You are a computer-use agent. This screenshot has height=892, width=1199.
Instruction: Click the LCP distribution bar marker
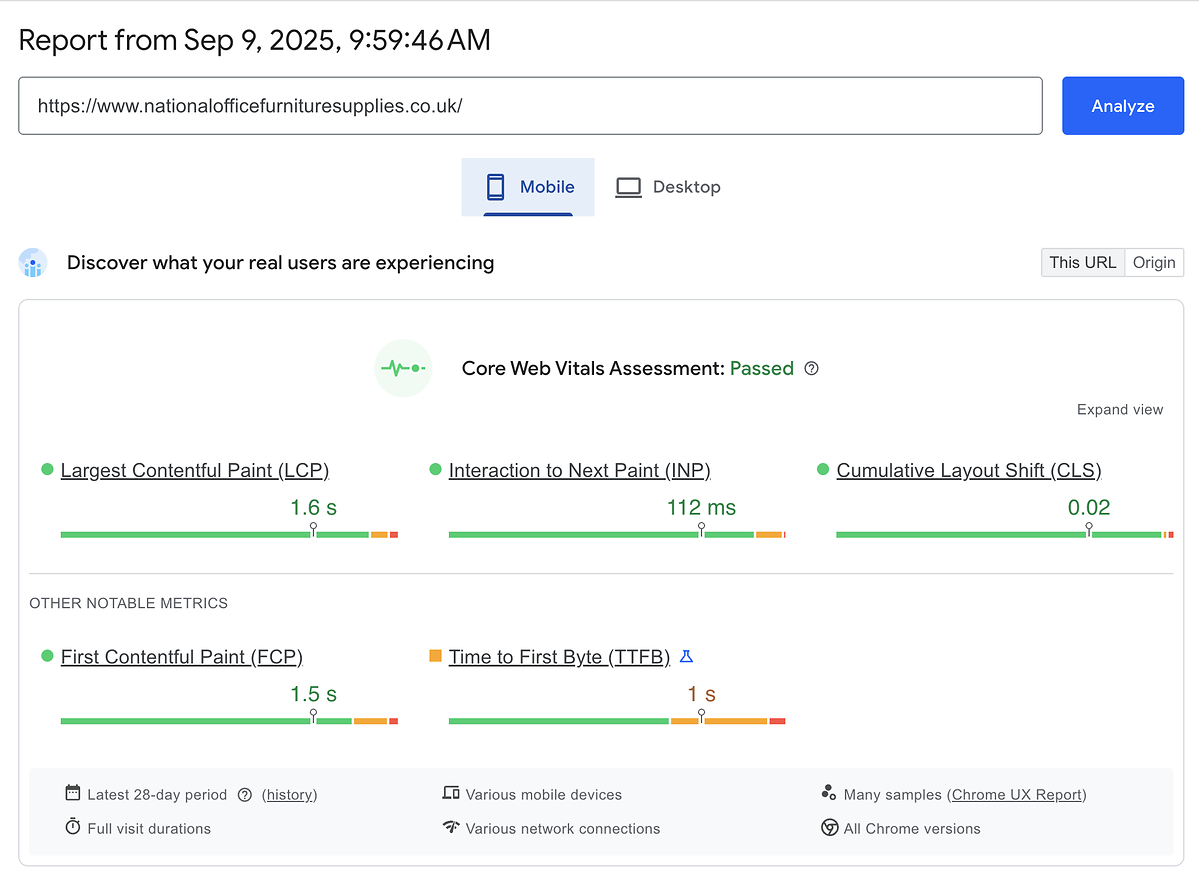314,530
